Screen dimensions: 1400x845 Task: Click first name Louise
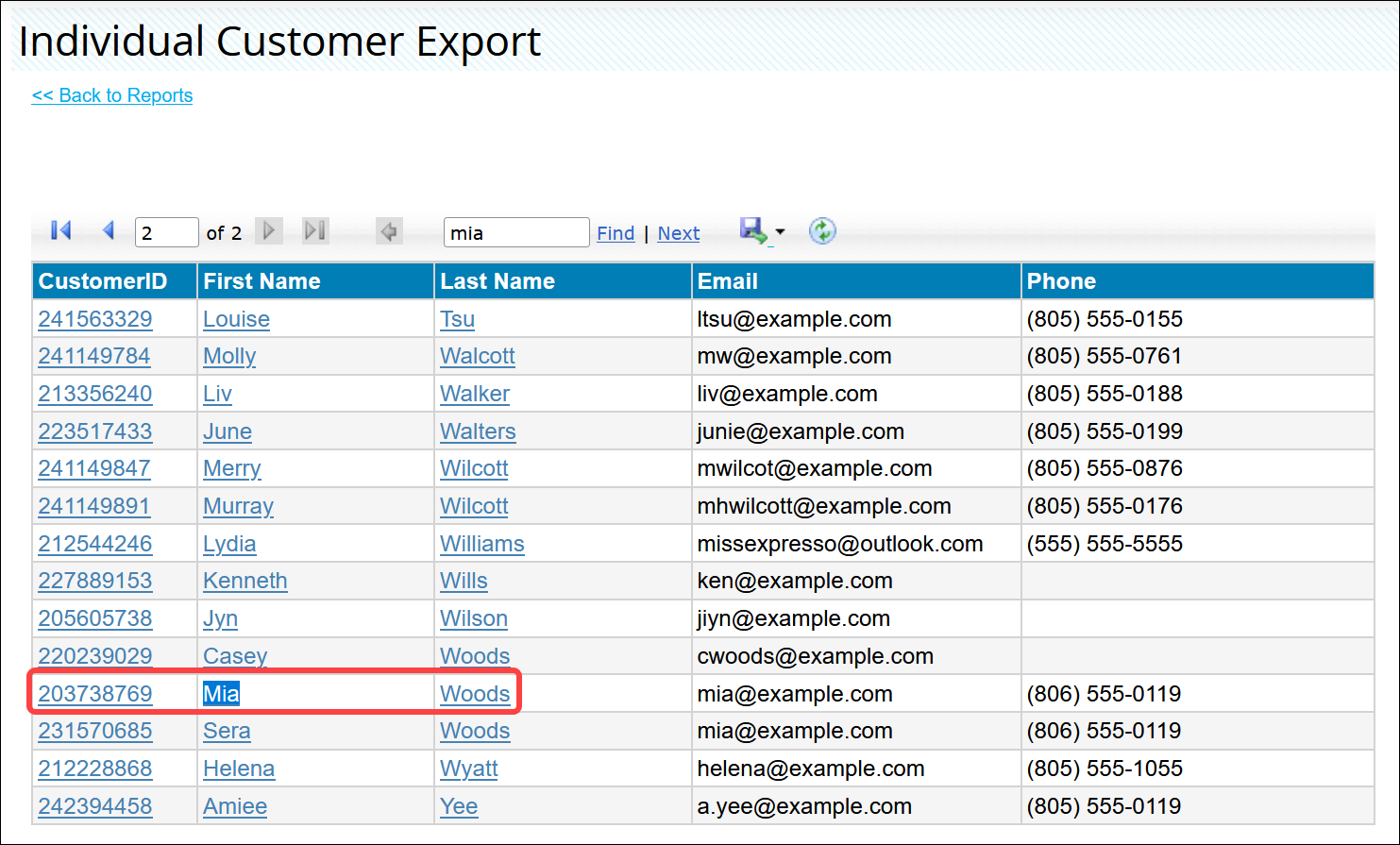pyautogui.click(x=237, y=319)
